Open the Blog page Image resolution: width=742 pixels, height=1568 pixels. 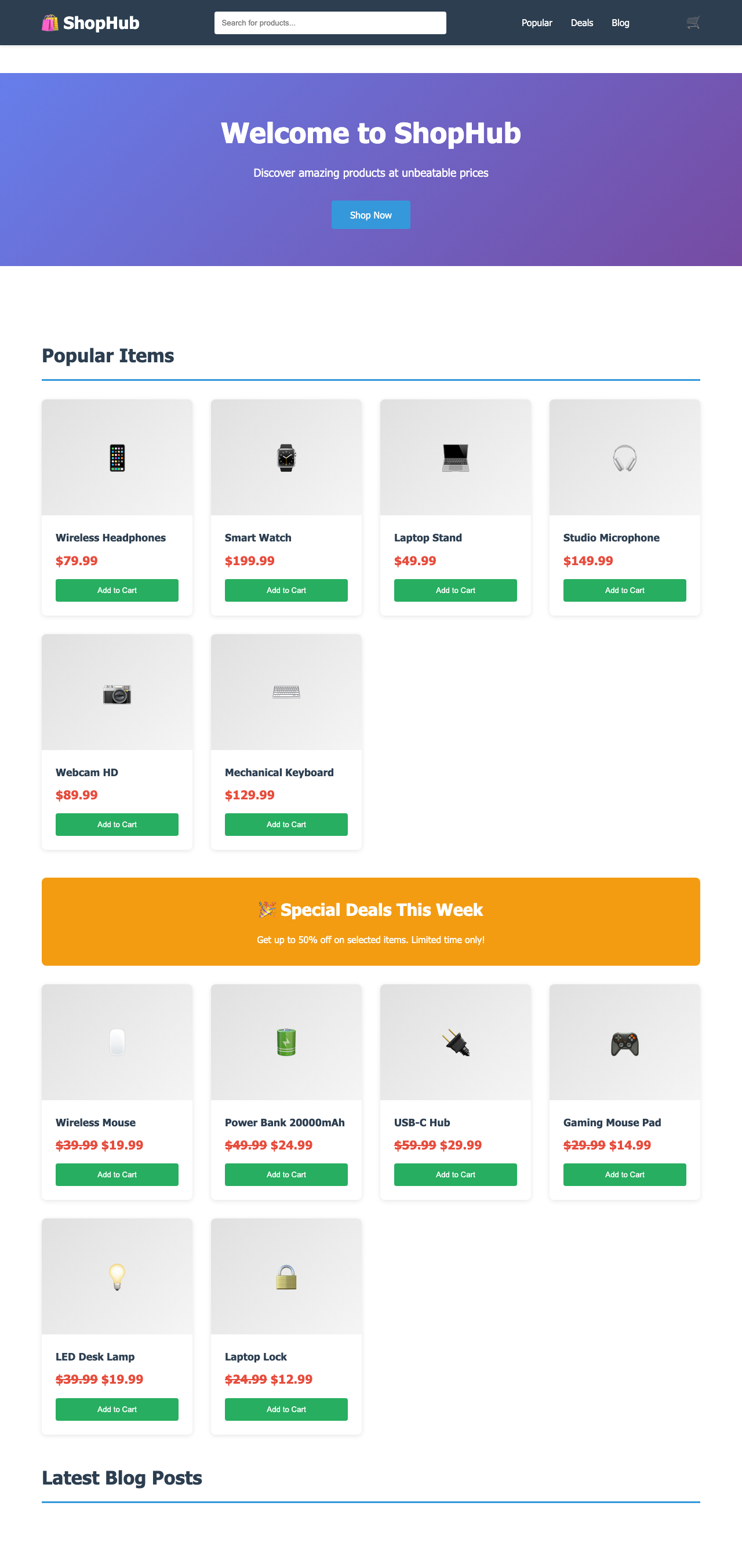(620, 23)
